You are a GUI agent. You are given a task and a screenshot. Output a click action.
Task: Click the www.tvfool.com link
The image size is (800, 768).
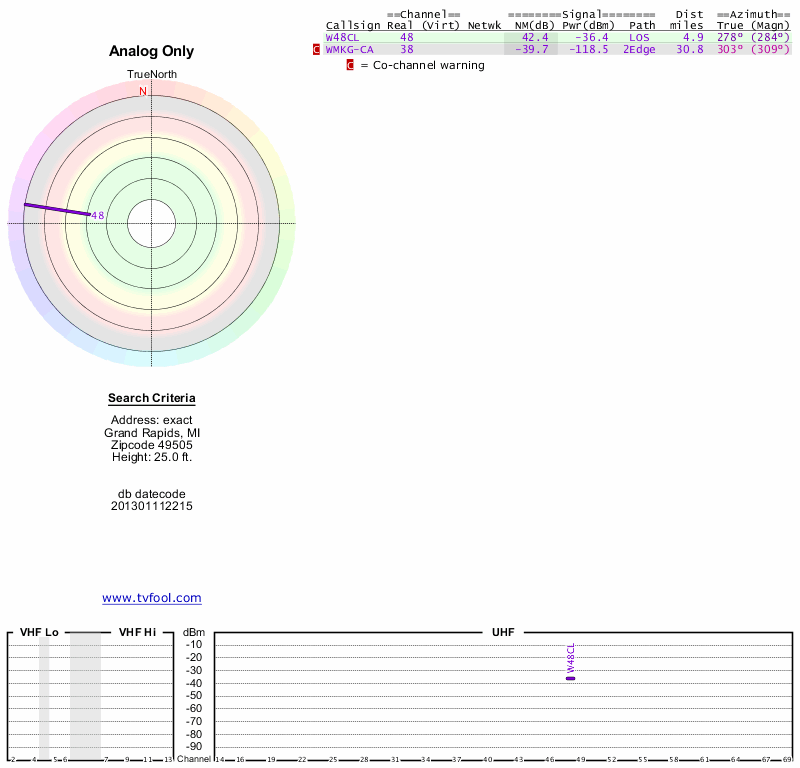tap(151, 598)
